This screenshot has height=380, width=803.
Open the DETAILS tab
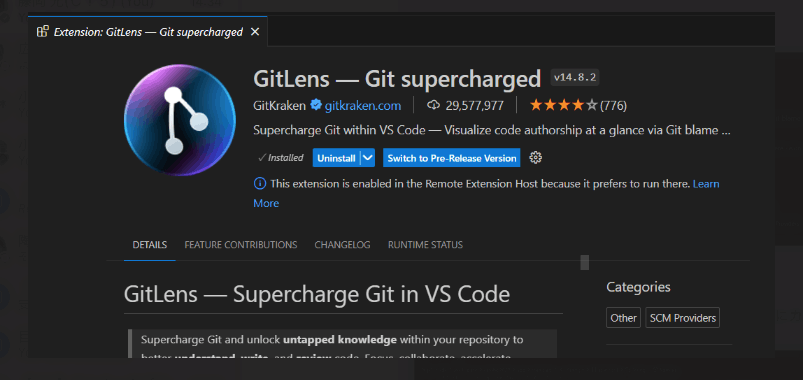tap(150, 245)
